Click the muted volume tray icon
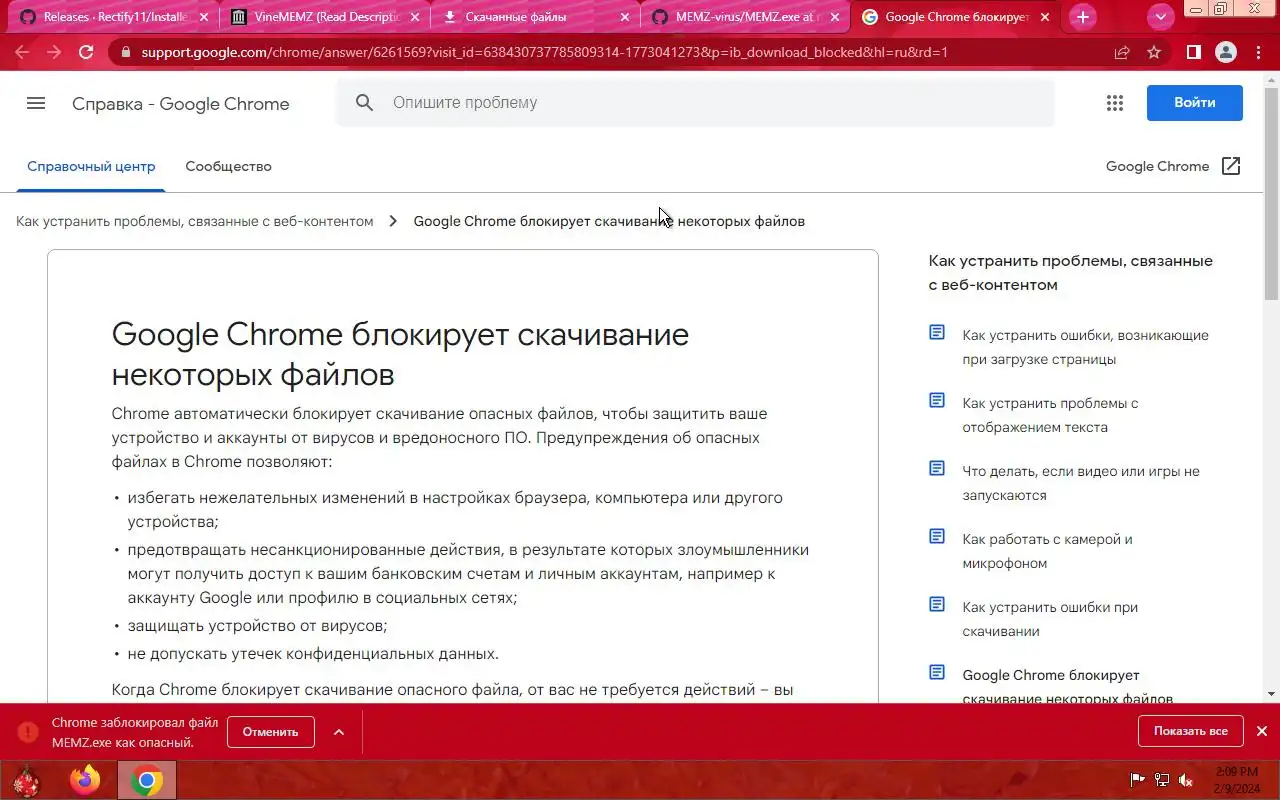1280x800 pixels. tap(1186, 780)
